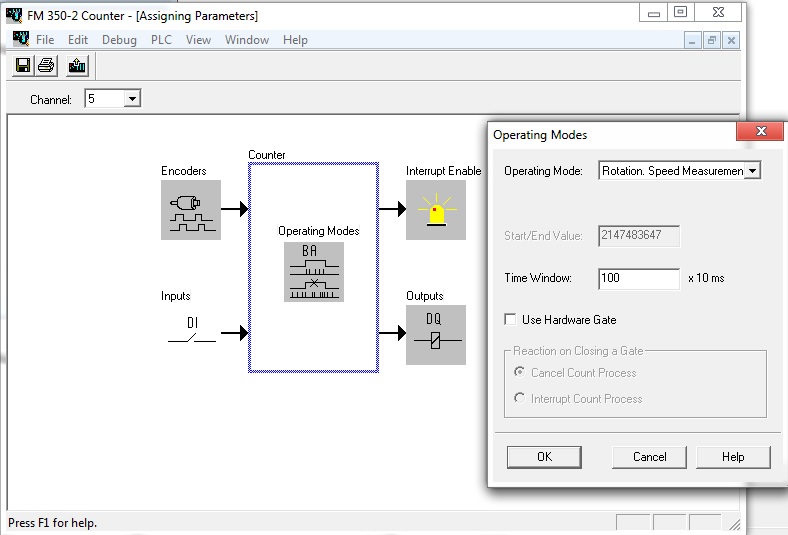Click the 'Reaction on Closing a Gate' label
Image resolution: width=788 pixels, height=535 pixels.
[x=578, y=351]
